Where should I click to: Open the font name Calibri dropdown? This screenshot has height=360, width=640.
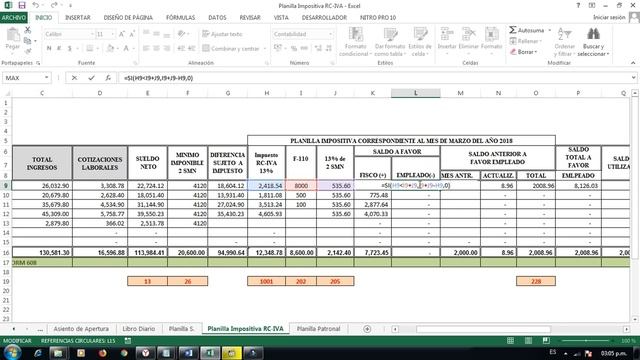(x=92, y=34)
